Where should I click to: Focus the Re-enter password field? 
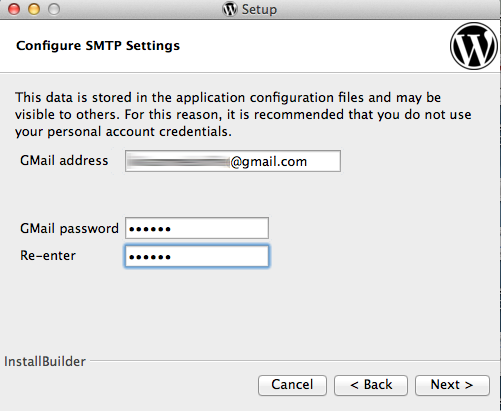(x=197, y=256)
